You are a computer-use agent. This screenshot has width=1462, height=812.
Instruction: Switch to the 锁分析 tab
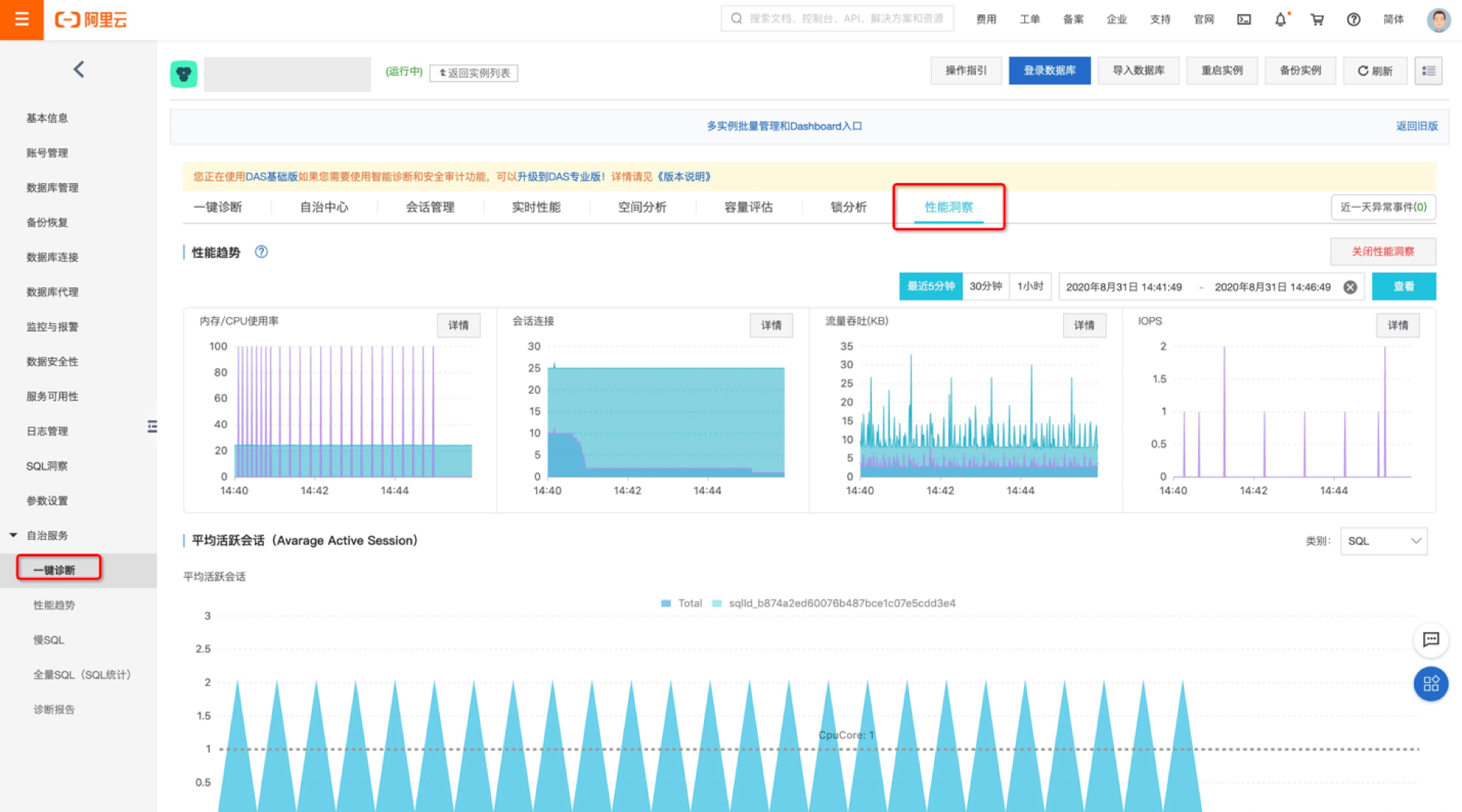848,207
